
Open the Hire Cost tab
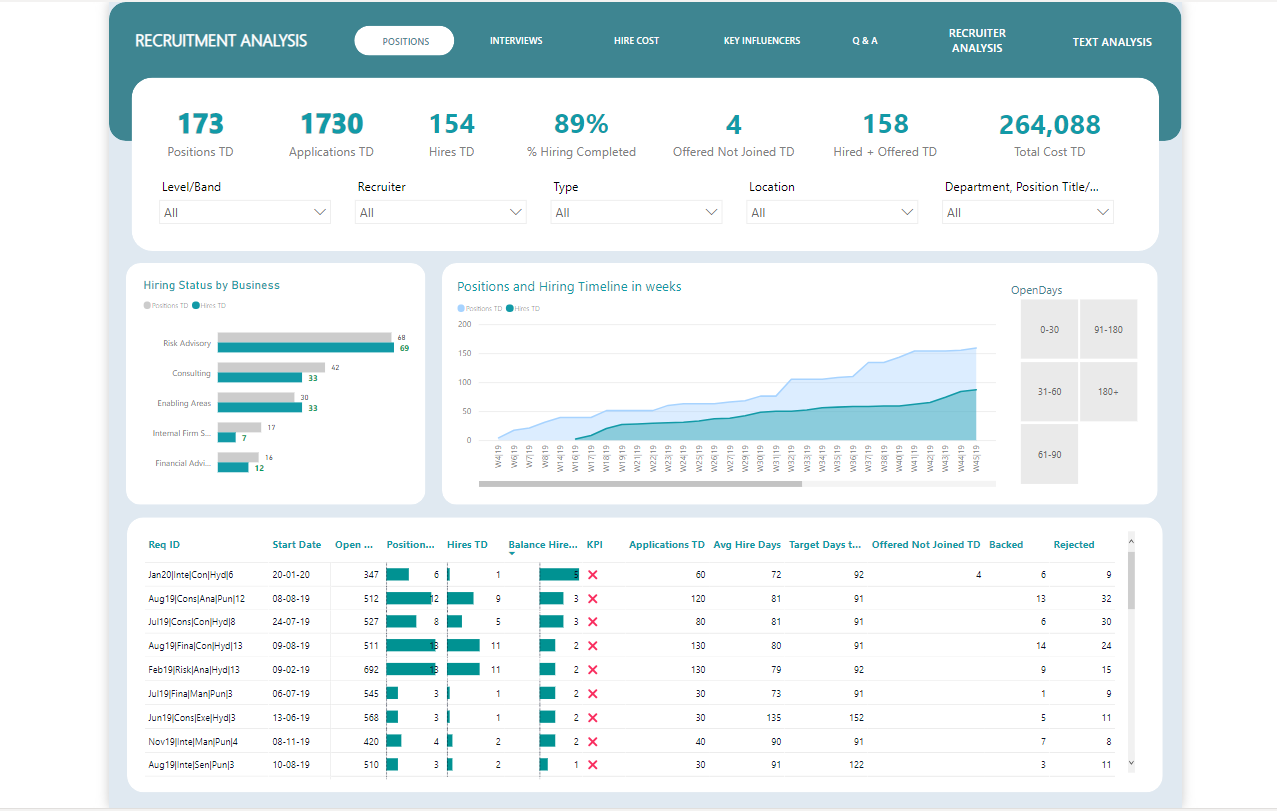tap(636, 41)
